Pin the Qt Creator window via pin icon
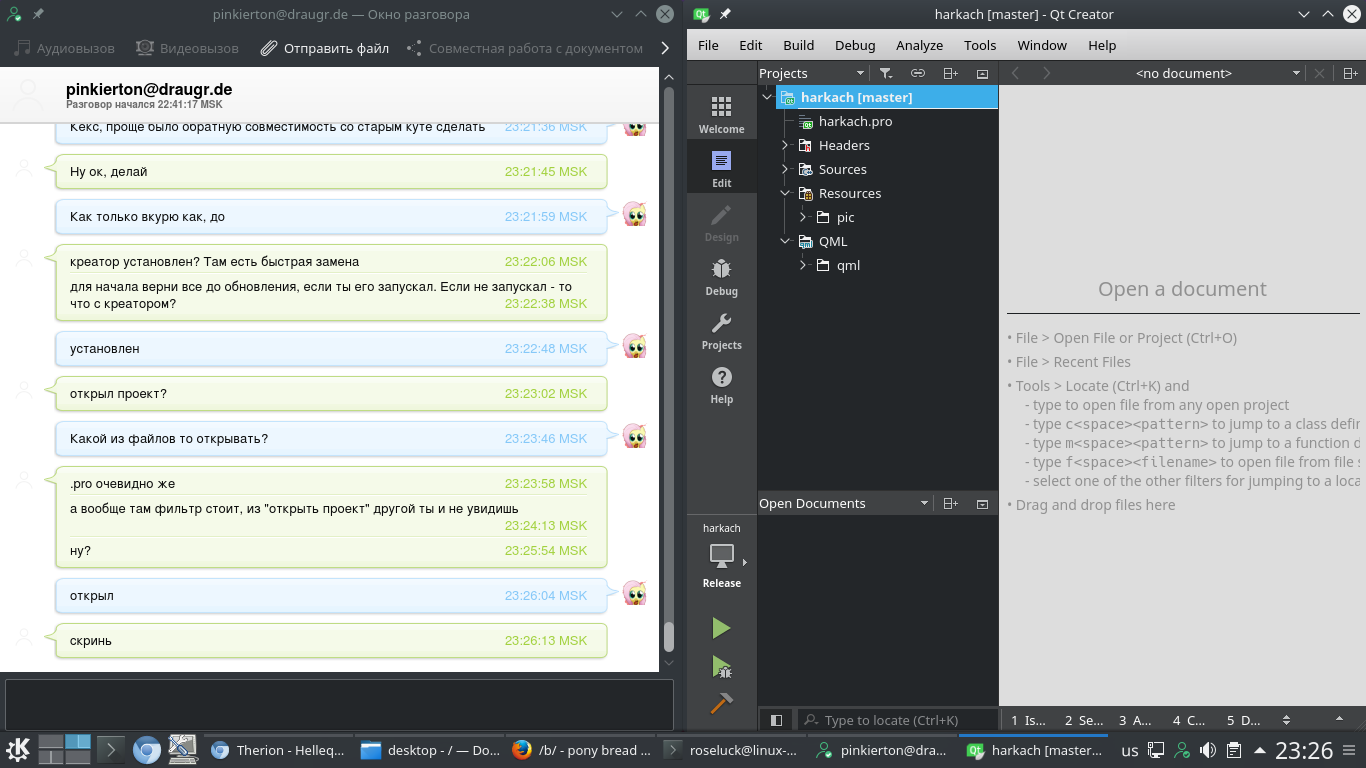 point(725,14)
